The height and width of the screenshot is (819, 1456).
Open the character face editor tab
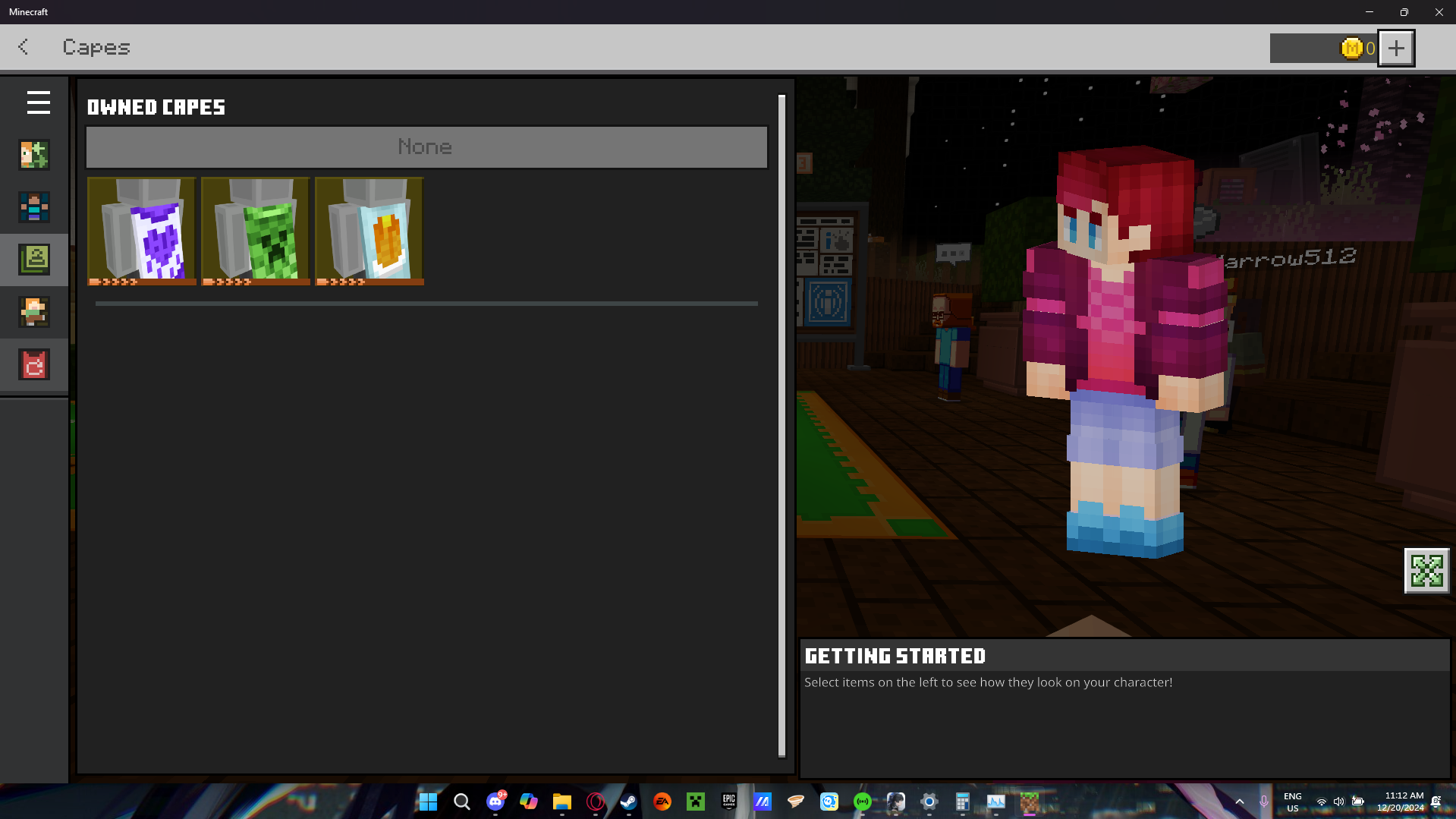click(34, 154)
